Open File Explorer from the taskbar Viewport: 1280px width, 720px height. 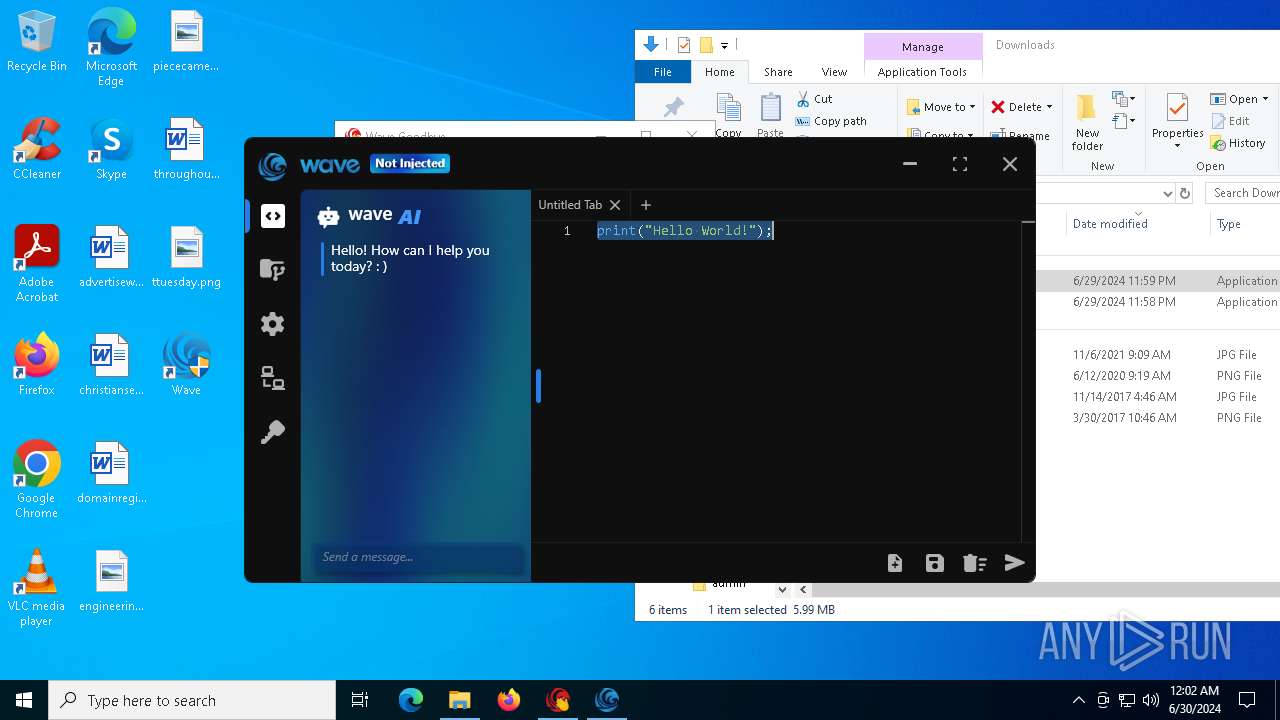(459, 700)
